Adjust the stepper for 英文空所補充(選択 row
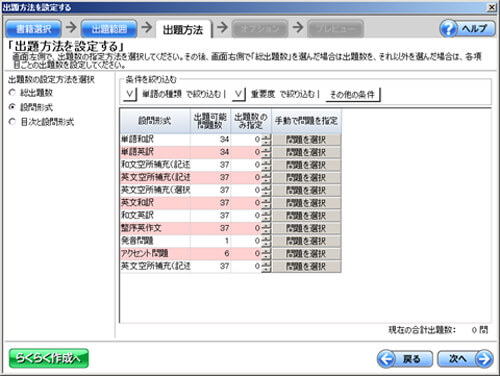The height and width of the screenshot is (376, 500). [x=266, y=190]
